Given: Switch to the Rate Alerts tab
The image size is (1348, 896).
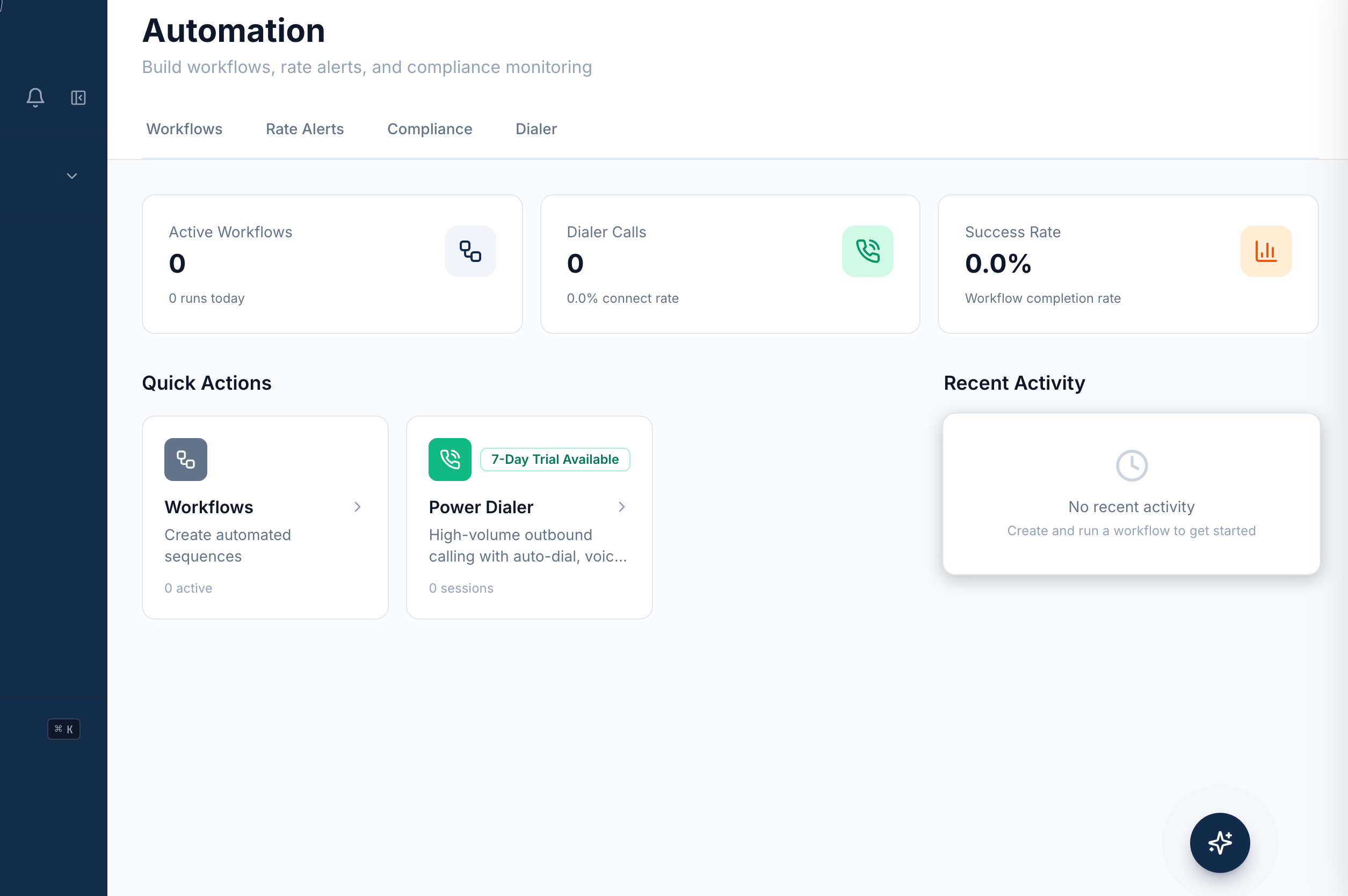Looking at the screenshot, I should (305, 129).
